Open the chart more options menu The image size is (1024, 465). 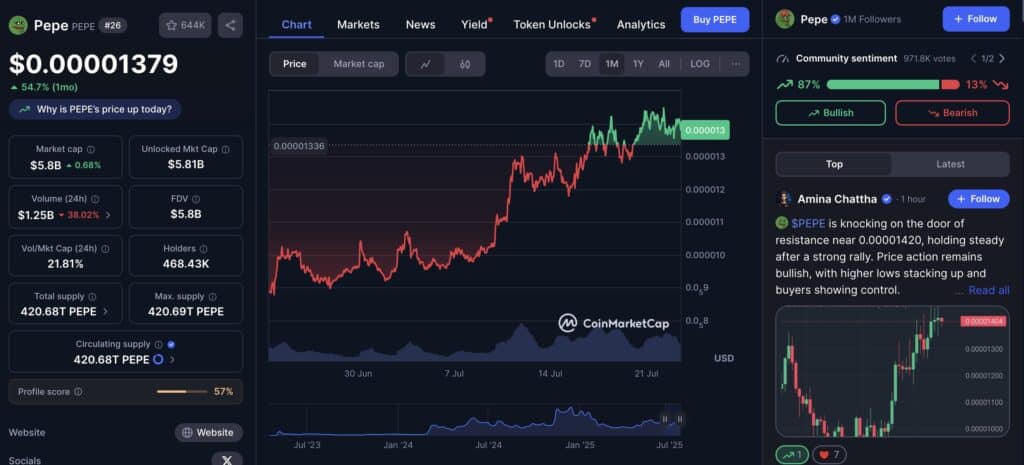[x=736, y=64]
